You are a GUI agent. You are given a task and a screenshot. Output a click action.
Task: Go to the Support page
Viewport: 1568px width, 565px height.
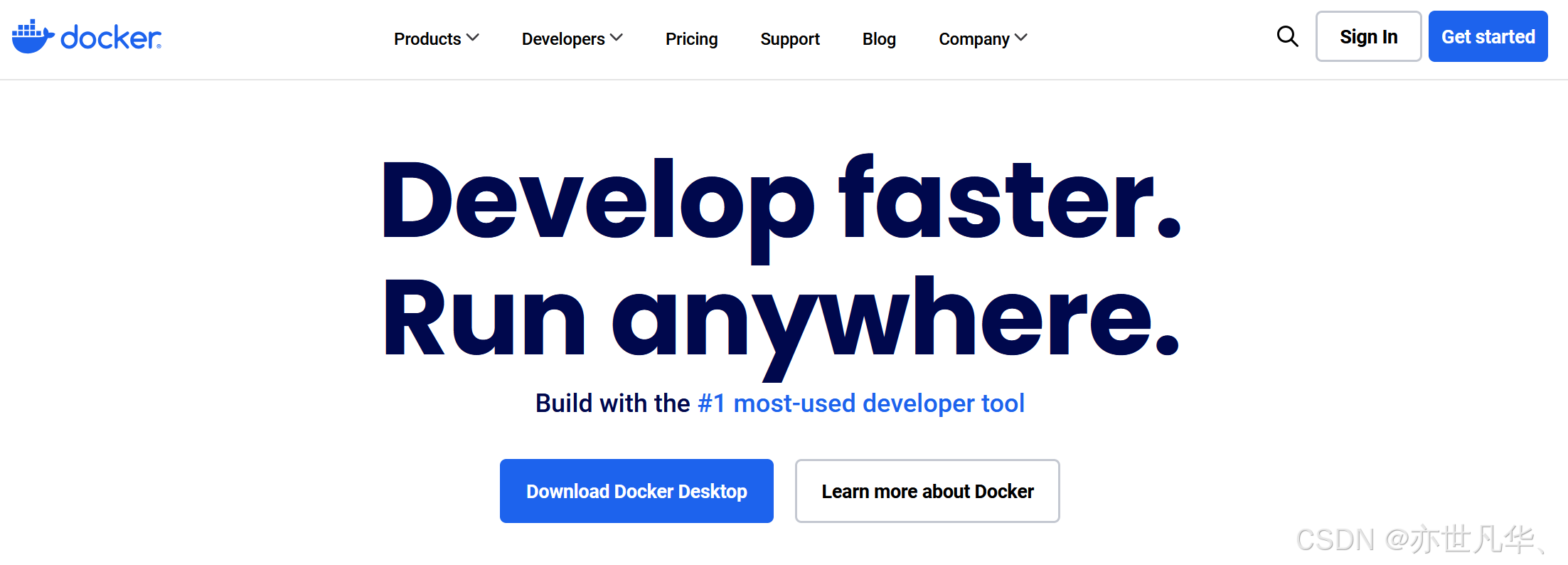click(789, 38)
